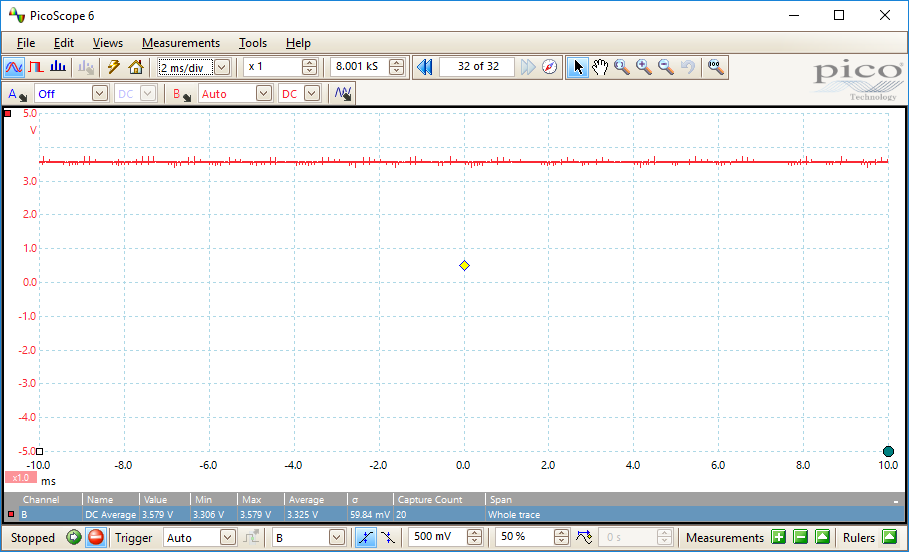909x552 pixels.
Task: Click the pre-trigger delay enable icon
Action: (584, 538)
